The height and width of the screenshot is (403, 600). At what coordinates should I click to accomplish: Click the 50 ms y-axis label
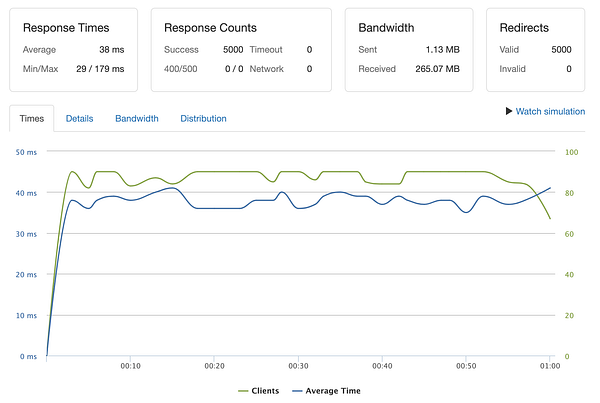coord(27,152)
